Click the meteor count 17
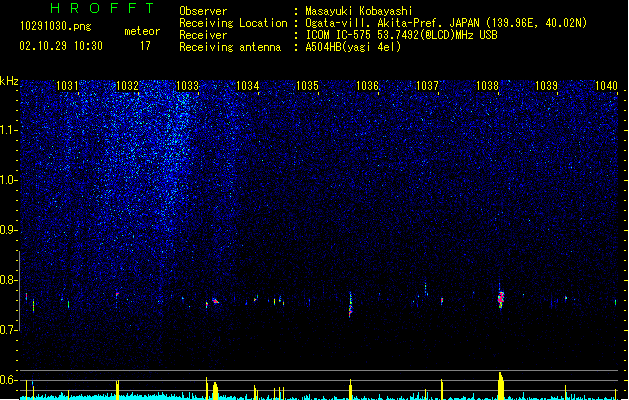Viewport: 629px width, 400px height. click(145, 46)
